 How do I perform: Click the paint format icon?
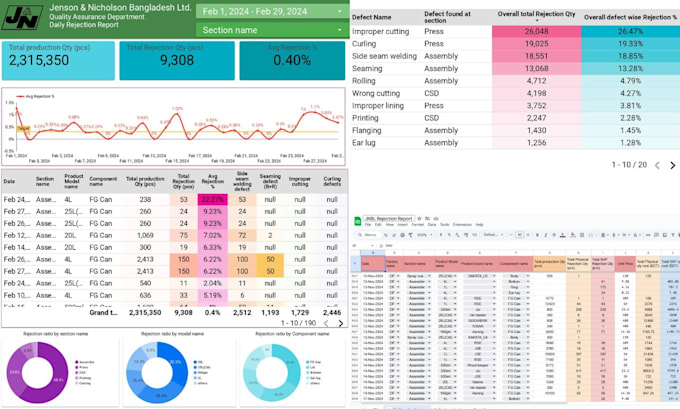pos(411,235)
